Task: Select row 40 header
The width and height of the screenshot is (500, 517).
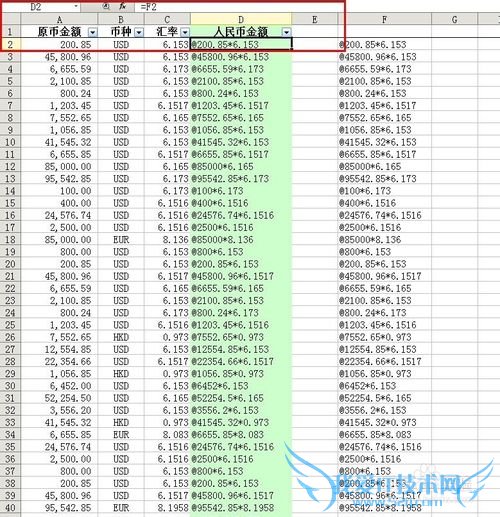Action: click(10, 508)
